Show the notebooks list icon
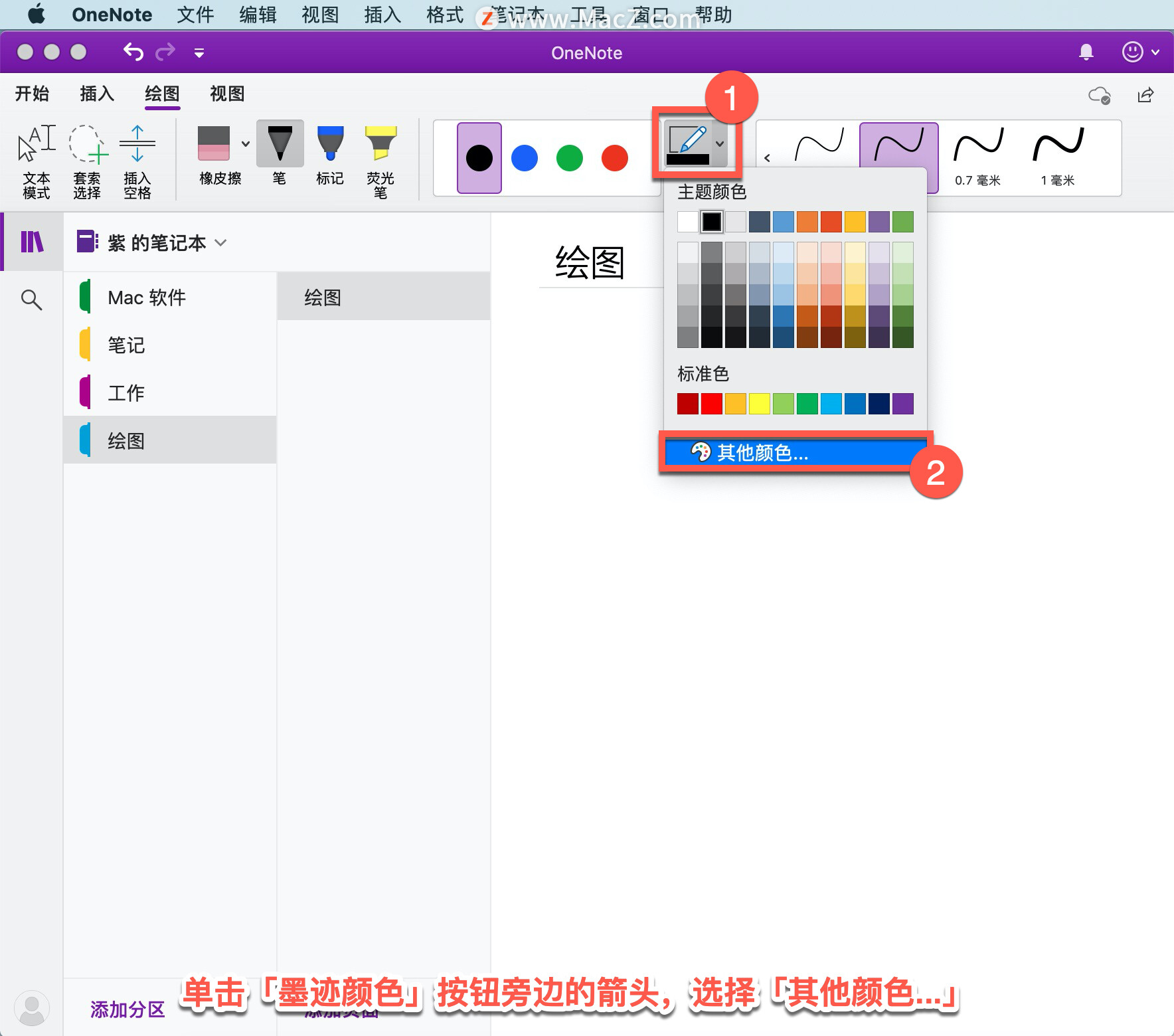 (x=32, y=242)
